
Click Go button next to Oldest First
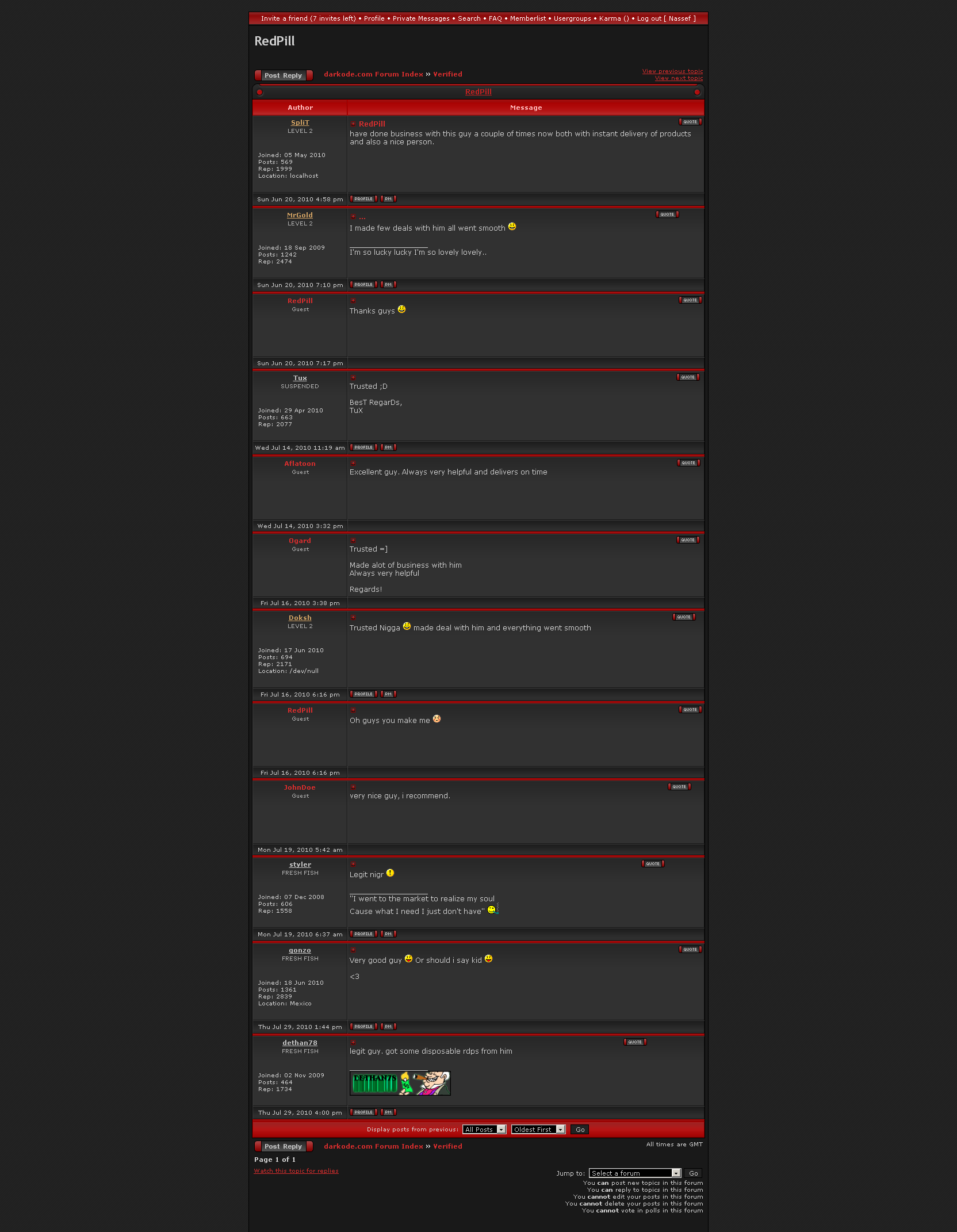[x=580, y=1130]
